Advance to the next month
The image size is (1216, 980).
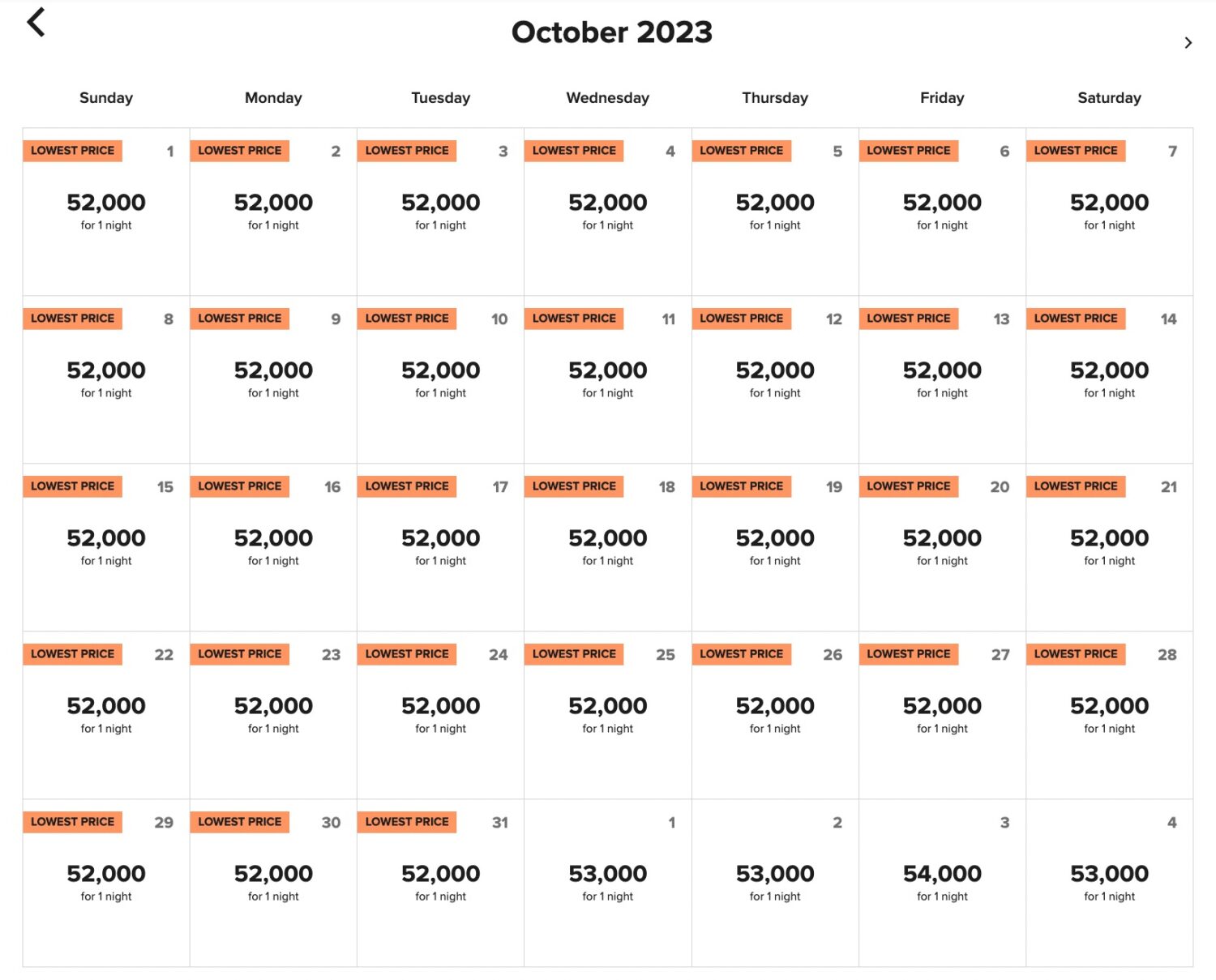[1188, 43]
